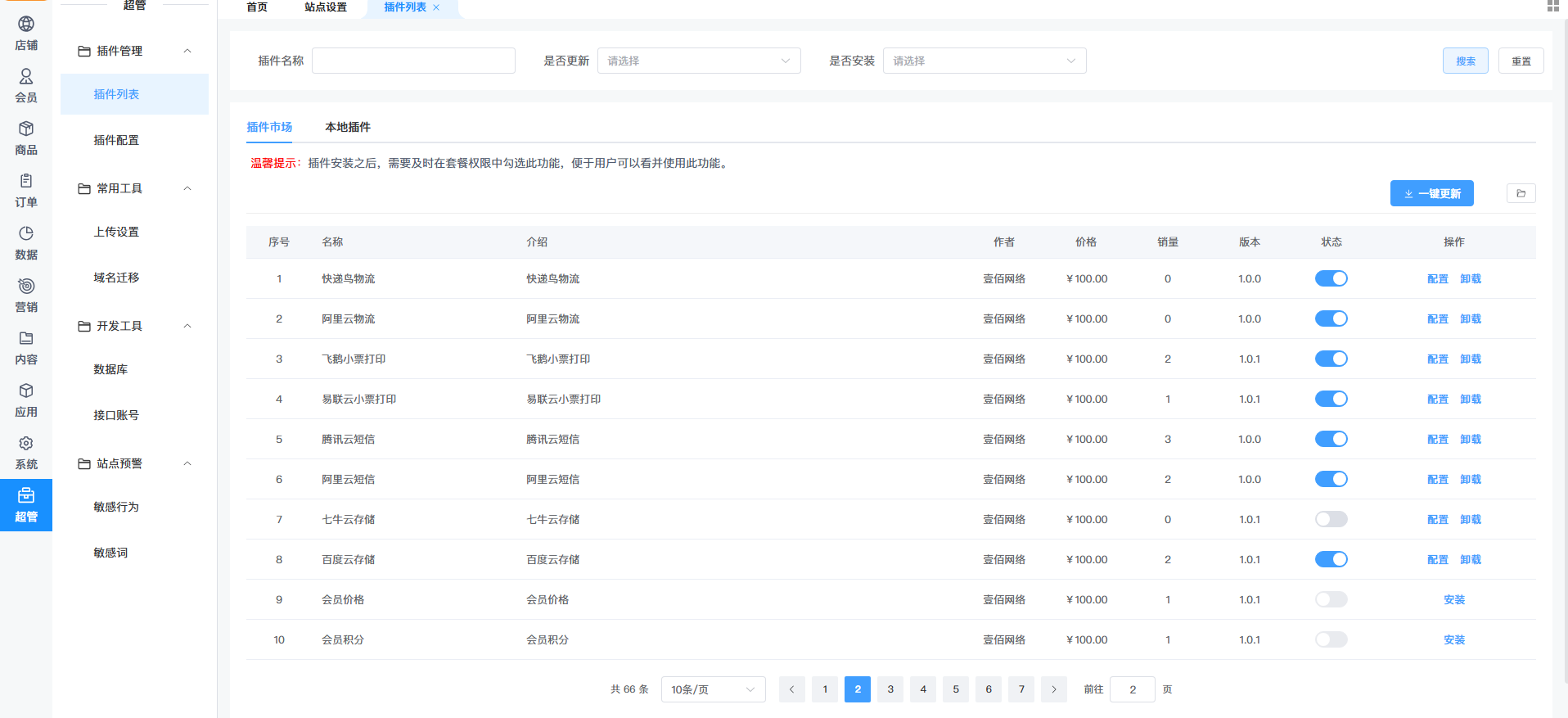Collapse the 插件管理 menu group
The height and width of the screenshot is (718, 1568).
[187, 51]
